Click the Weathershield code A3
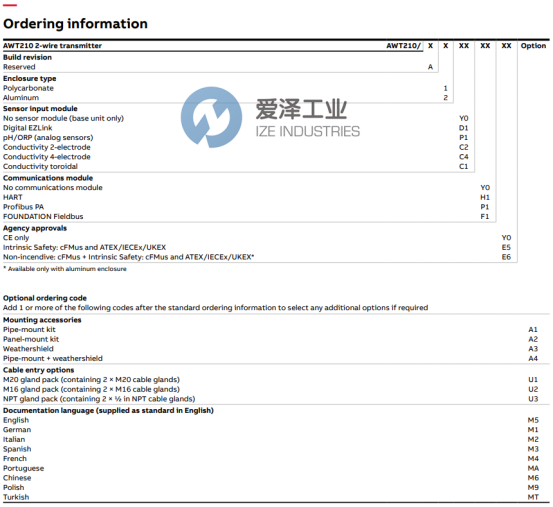The height and width of the screenshot is (507, 553). pyautogui.click(x=533, y=349)
